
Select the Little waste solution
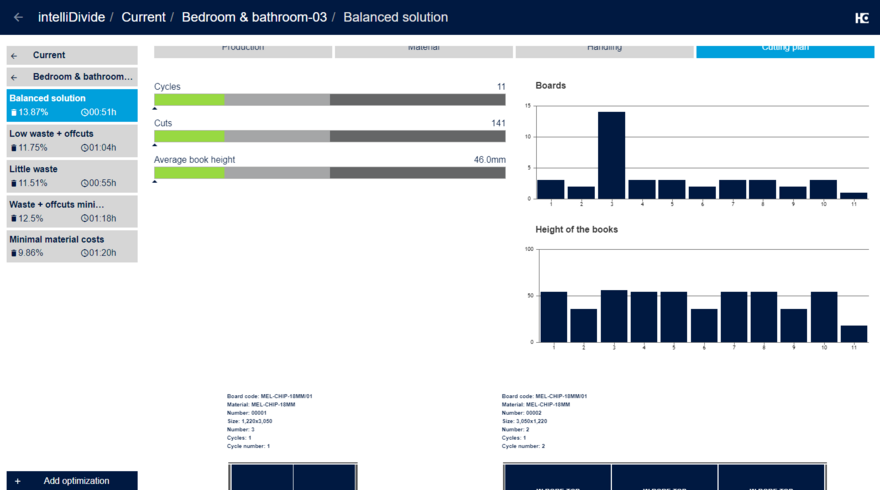coord(72,176)
